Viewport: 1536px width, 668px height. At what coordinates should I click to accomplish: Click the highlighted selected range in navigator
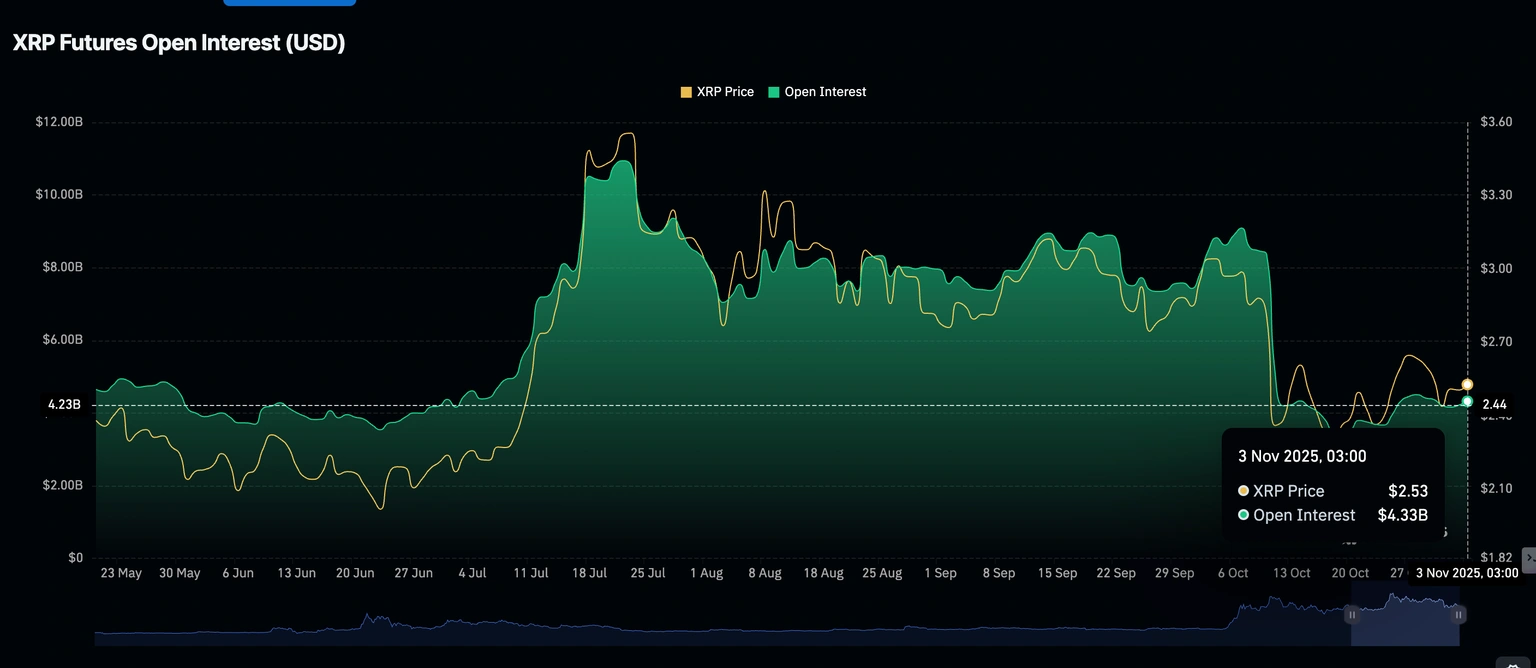point(1405,618)
